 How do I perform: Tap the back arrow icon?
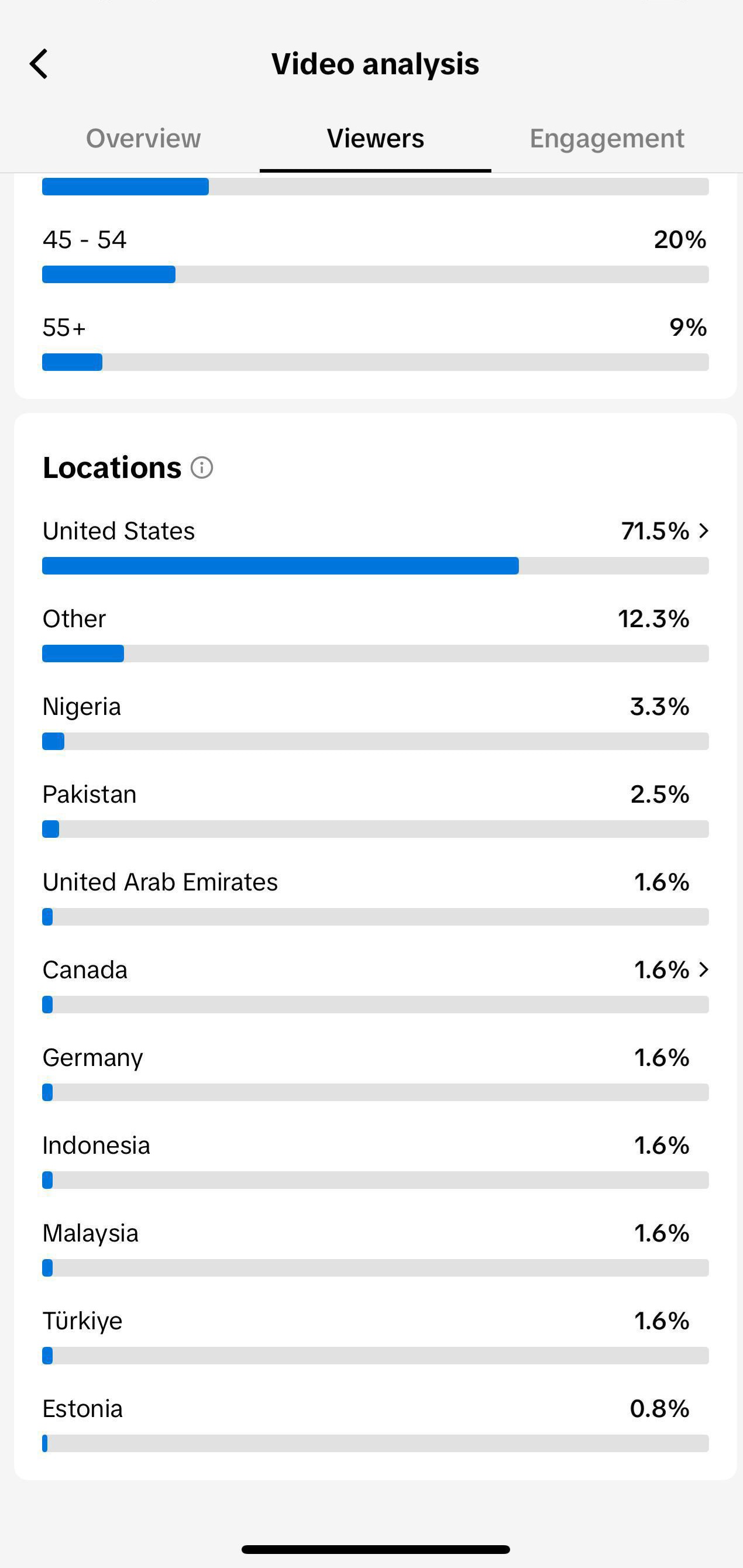coord(39,64)
